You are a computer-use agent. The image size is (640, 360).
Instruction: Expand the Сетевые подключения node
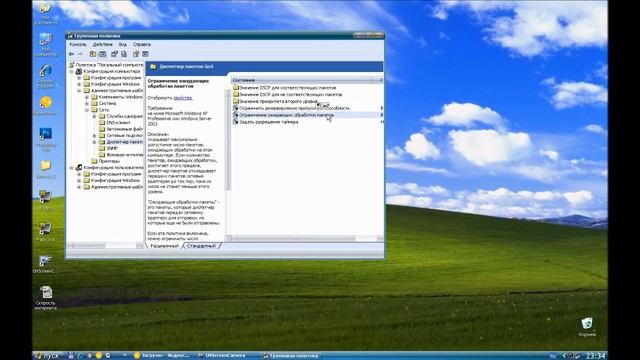(x=95, y=136)
